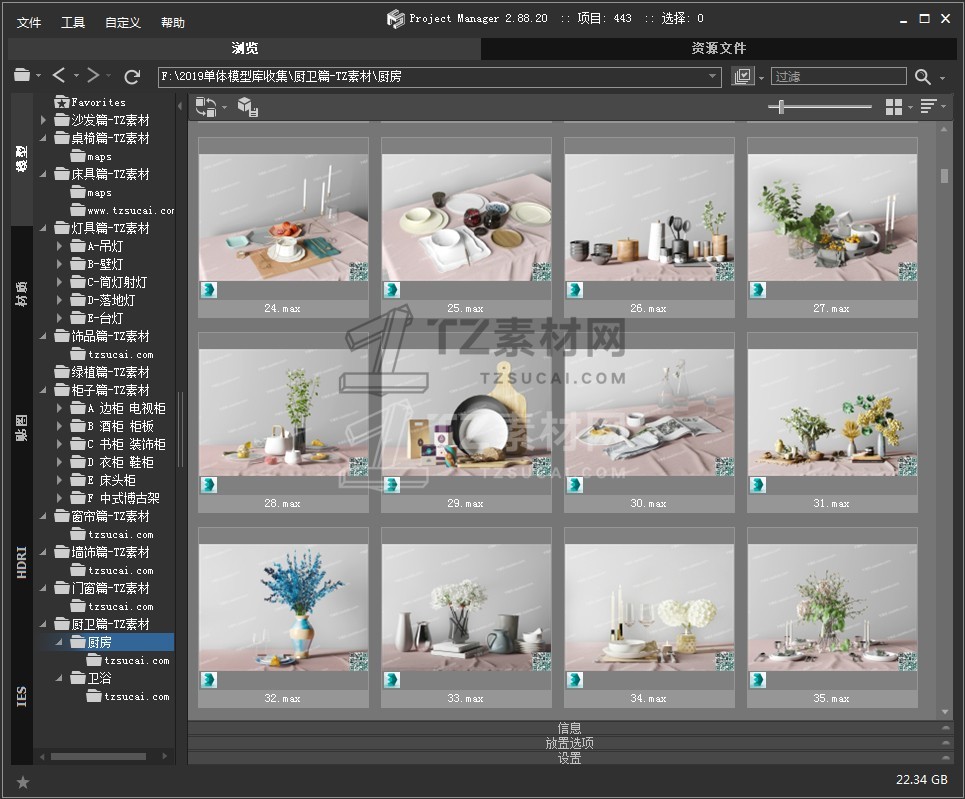Open the 工具 menu

click(73, 23)
